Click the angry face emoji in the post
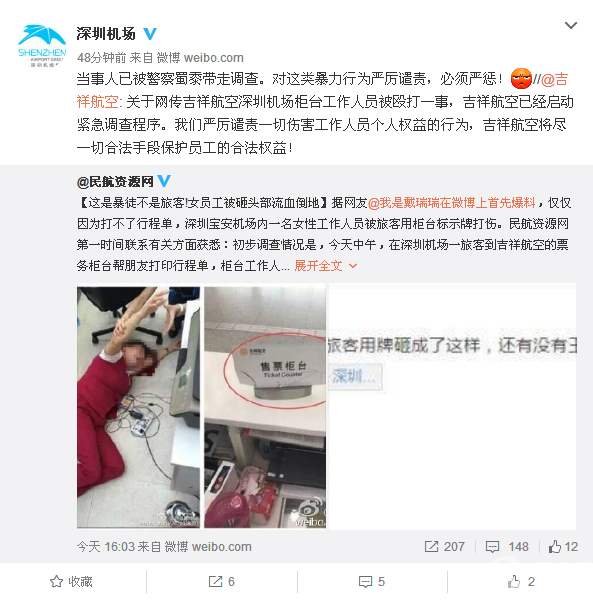This screenshot has width=593, height=600. 521,78
